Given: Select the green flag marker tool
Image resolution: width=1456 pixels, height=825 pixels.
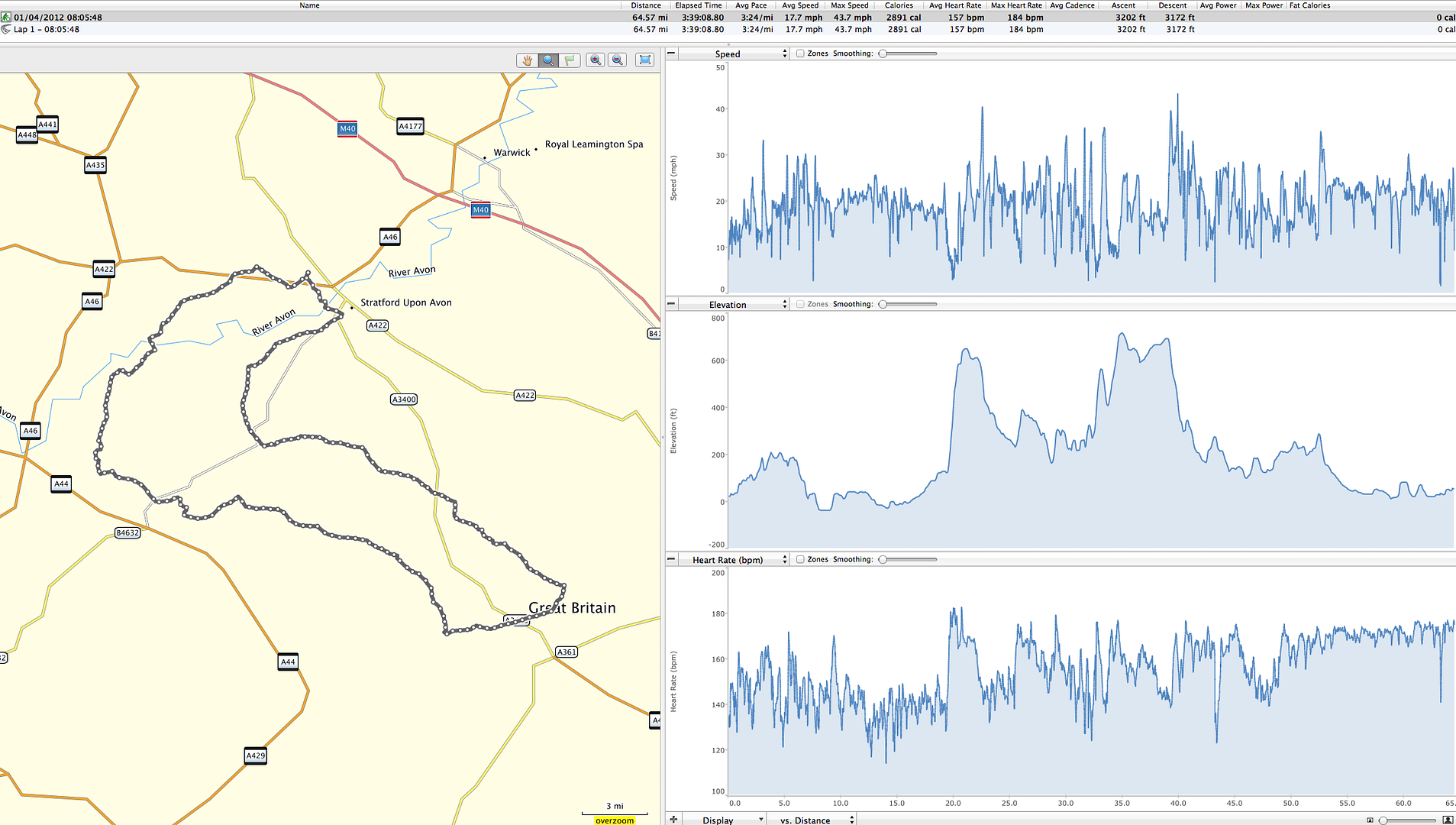Looking at the screenshot, I should click(x=570, y=60).
